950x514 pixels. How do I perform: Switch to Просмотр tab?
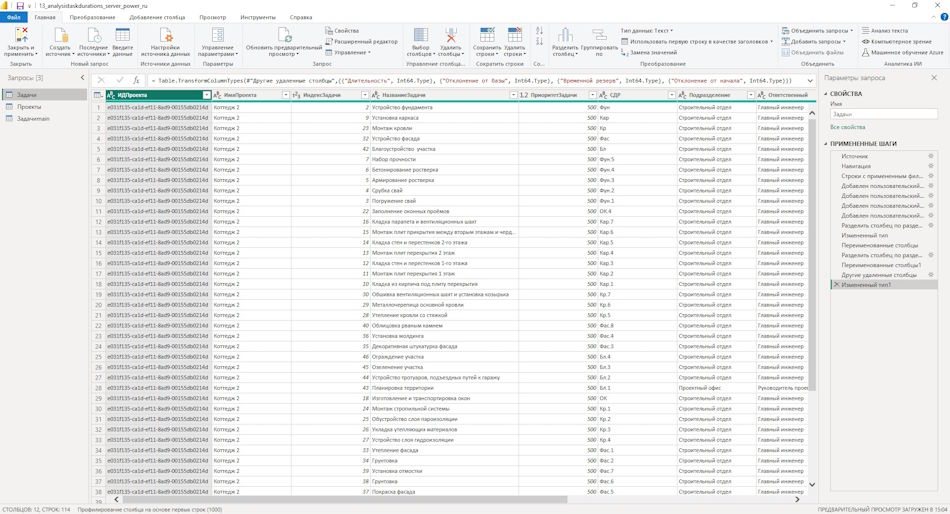point(213,17)
